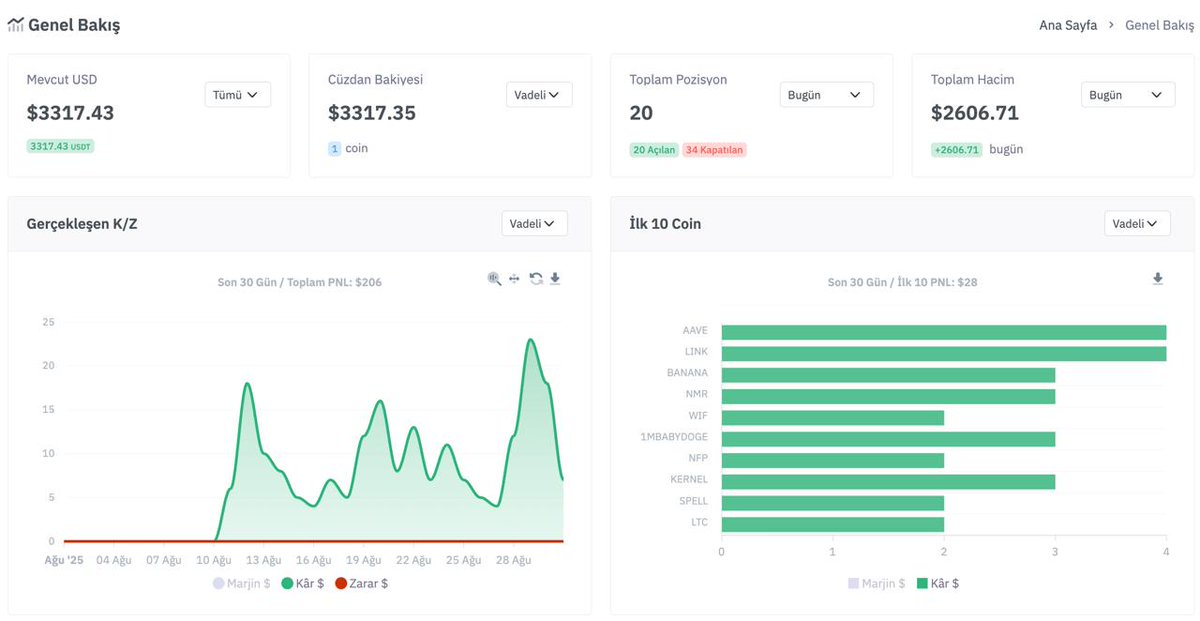
Task: Click the 1MBABYDOGE axis label
Action: pyautogui.click(x=674, y=437)
